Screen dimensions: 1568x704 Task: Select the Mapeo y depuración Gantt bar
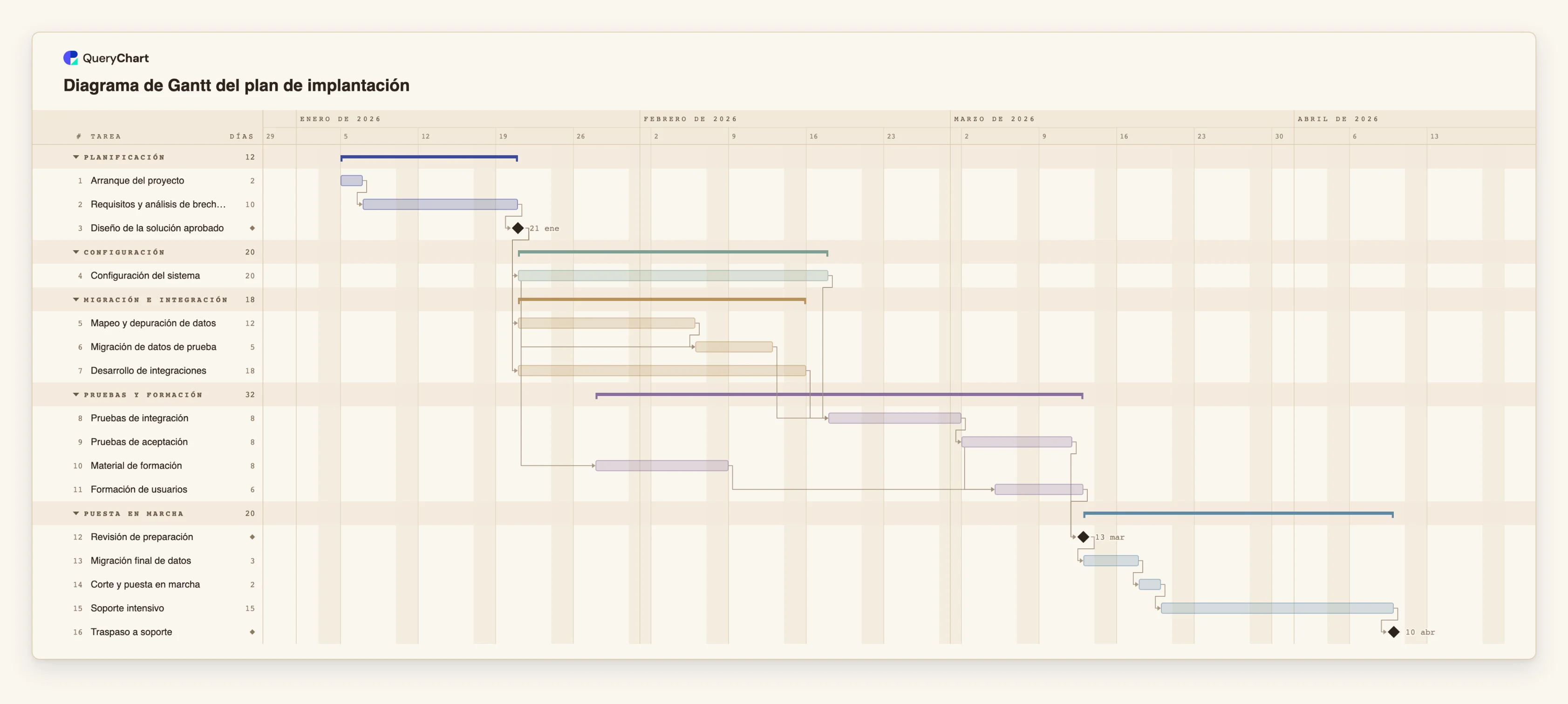tap(606, 323)
